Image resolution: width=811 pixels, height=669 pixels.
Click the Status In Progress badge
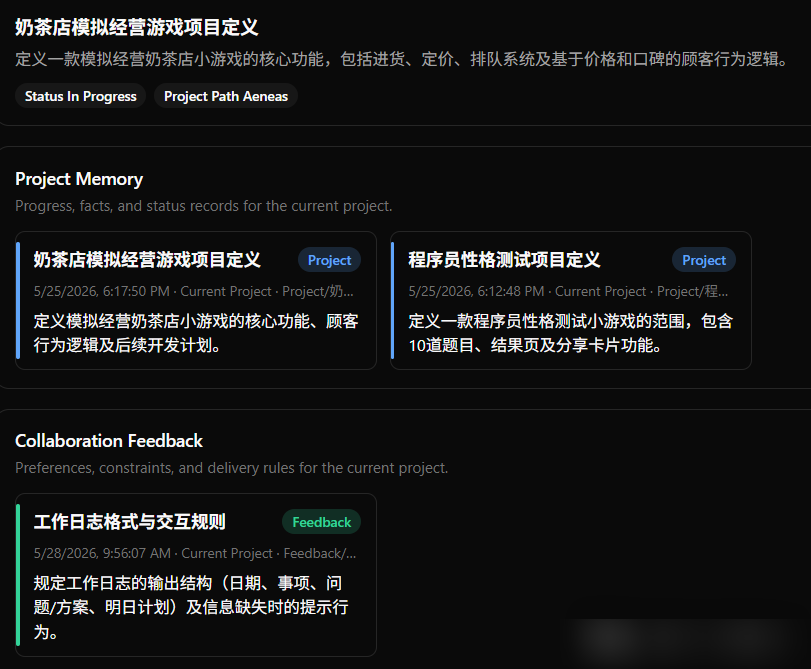(x=80, y=96)
